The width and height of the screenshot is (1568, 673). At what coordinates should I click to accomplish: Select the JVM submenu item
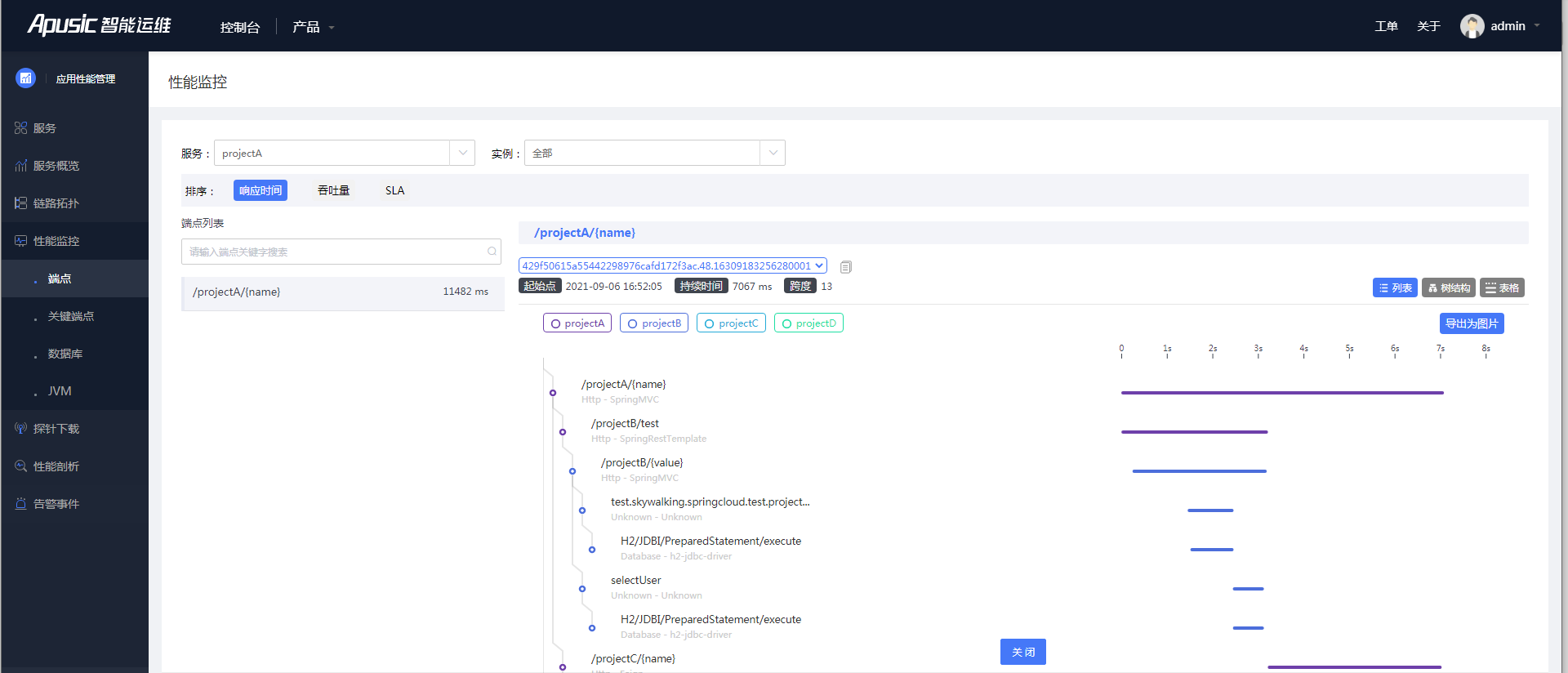74,391
